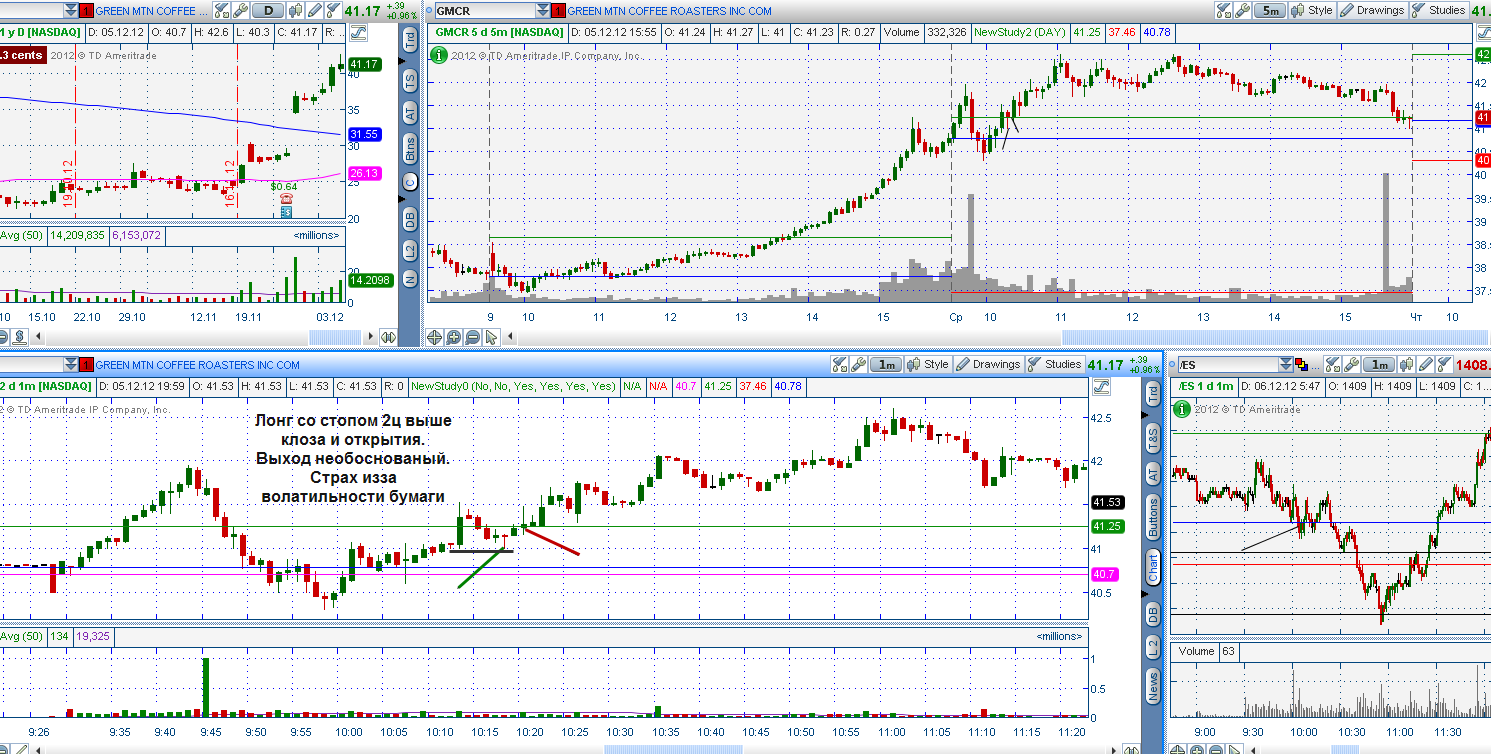The width and height of the screenshot is (1491, 754).
Task: Open the N side tab of daily chart
Action: click(409, 279)
